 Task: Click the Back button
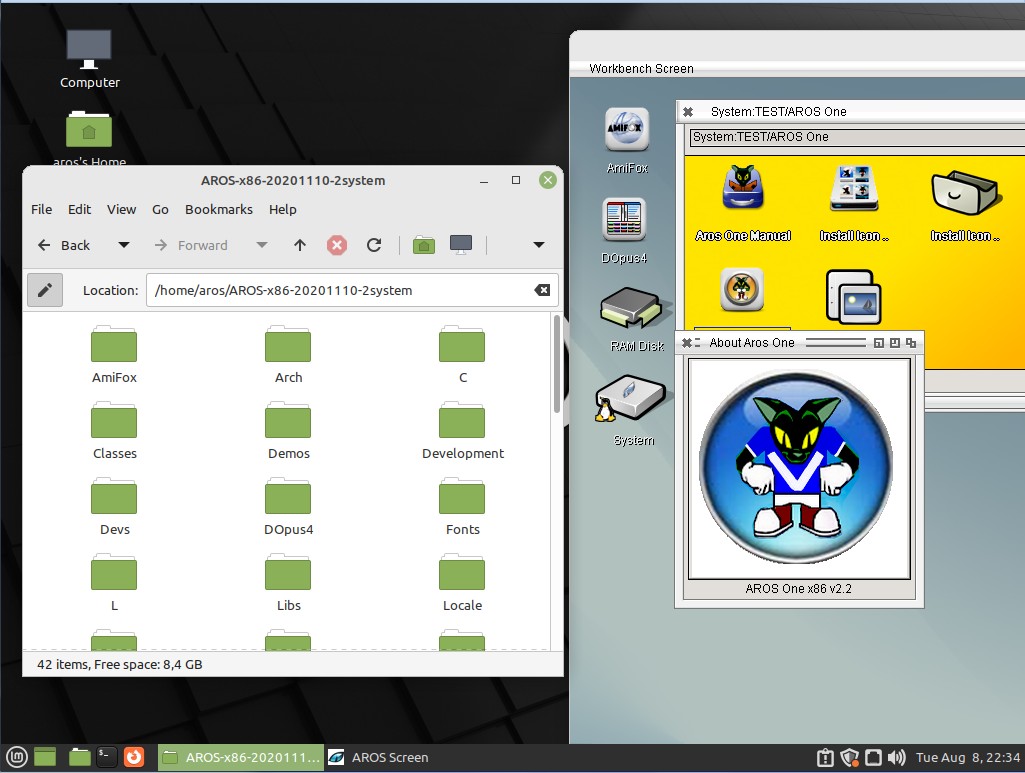(65, 245)
